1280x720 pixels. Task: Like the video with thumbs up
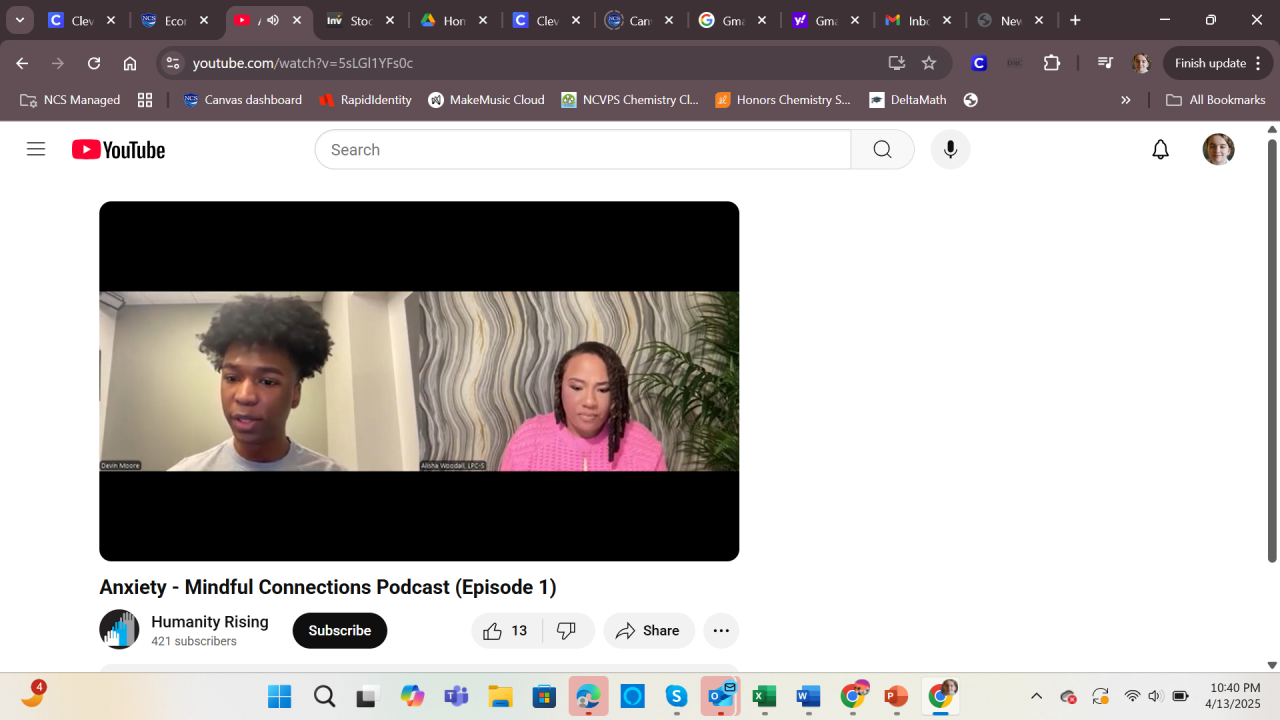tap(506, 631)
